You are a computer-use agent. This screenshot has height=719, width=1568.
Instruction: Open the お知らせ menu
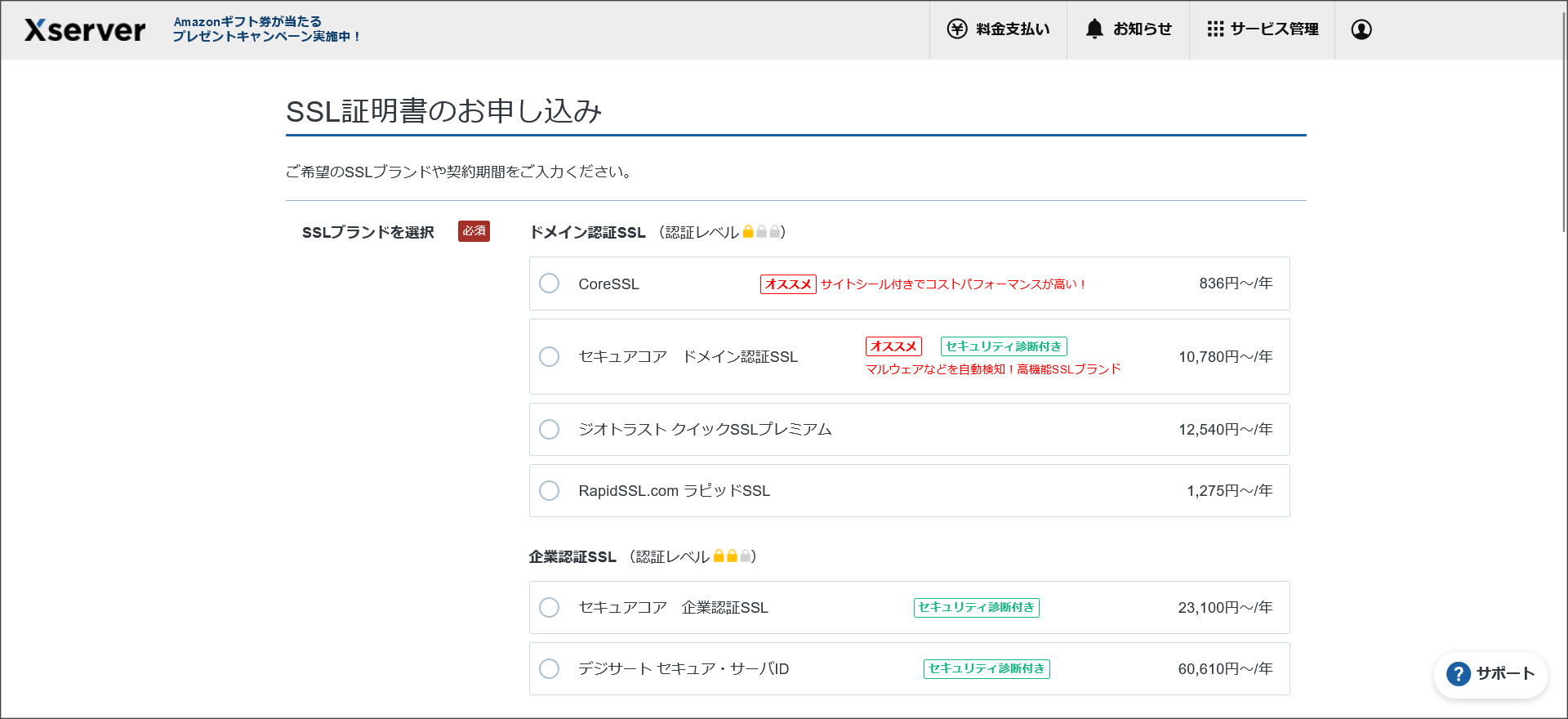(x=1128, y=29)
